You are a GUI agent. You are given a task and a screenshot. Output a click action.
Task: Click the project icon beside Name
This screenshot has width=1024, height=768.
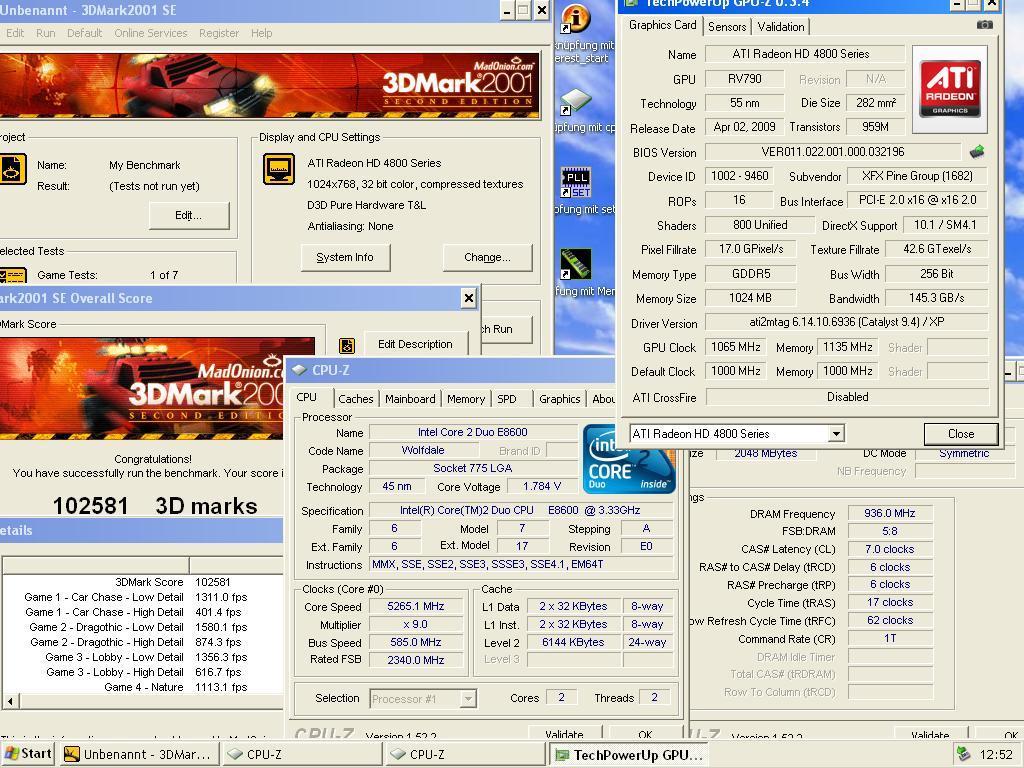(12, 169)
